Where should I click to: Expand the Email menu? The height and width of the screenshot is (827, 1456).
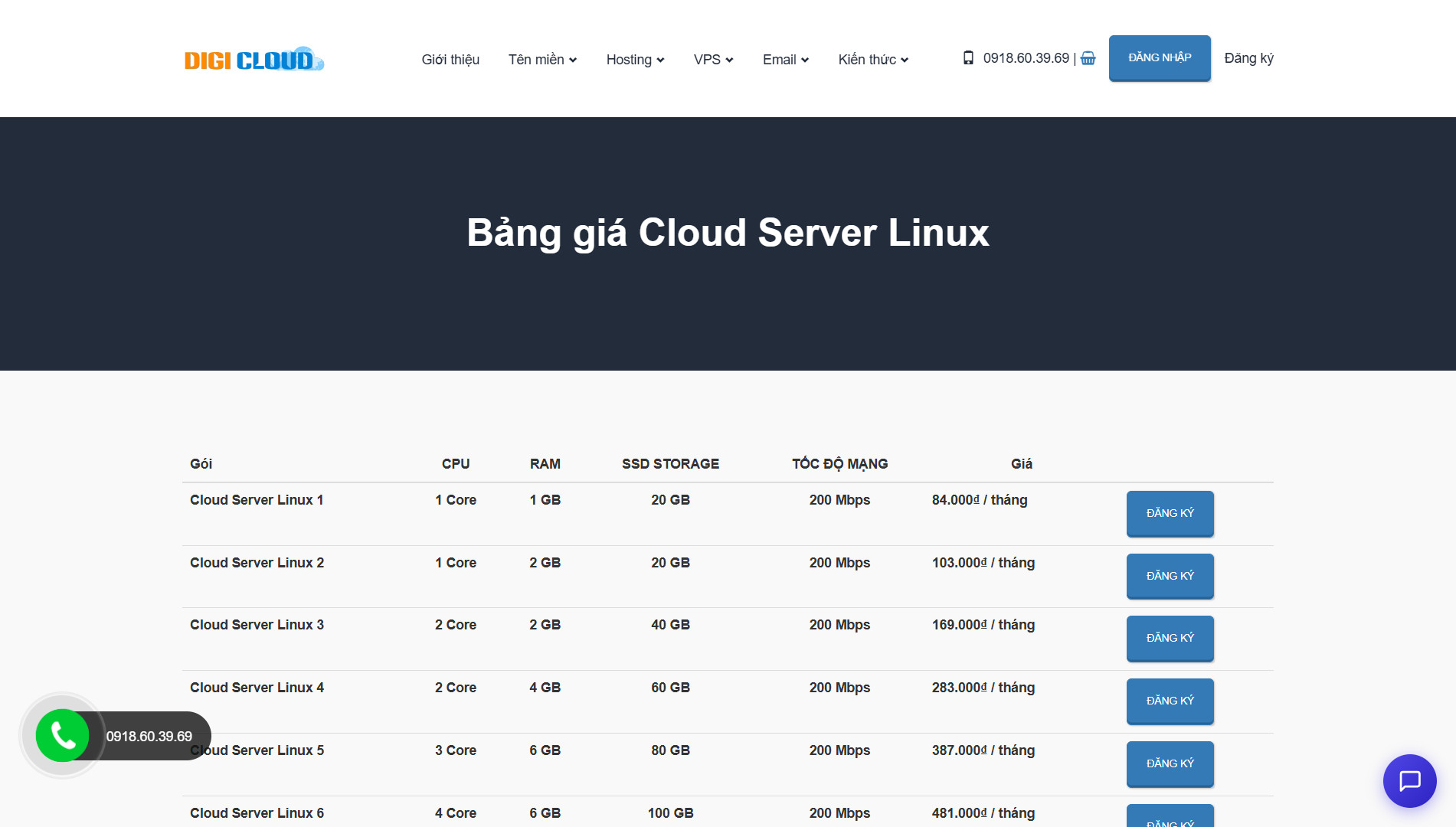point(786,60)
